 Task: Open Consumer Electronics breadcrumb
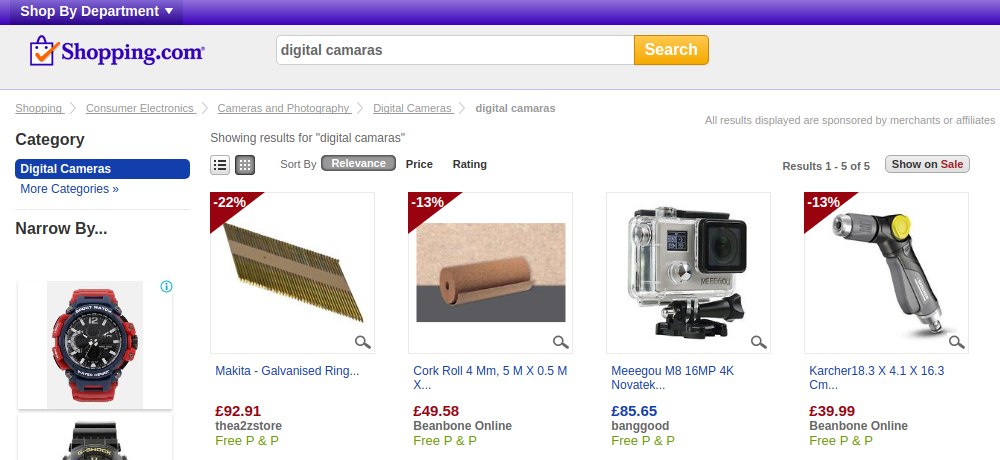click(x=140, y=108)
